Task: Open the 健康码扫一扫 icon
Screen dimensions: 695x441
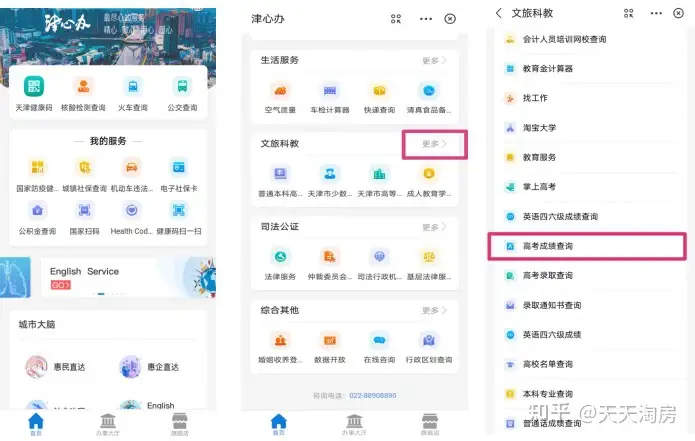Action: coord(179,210)
